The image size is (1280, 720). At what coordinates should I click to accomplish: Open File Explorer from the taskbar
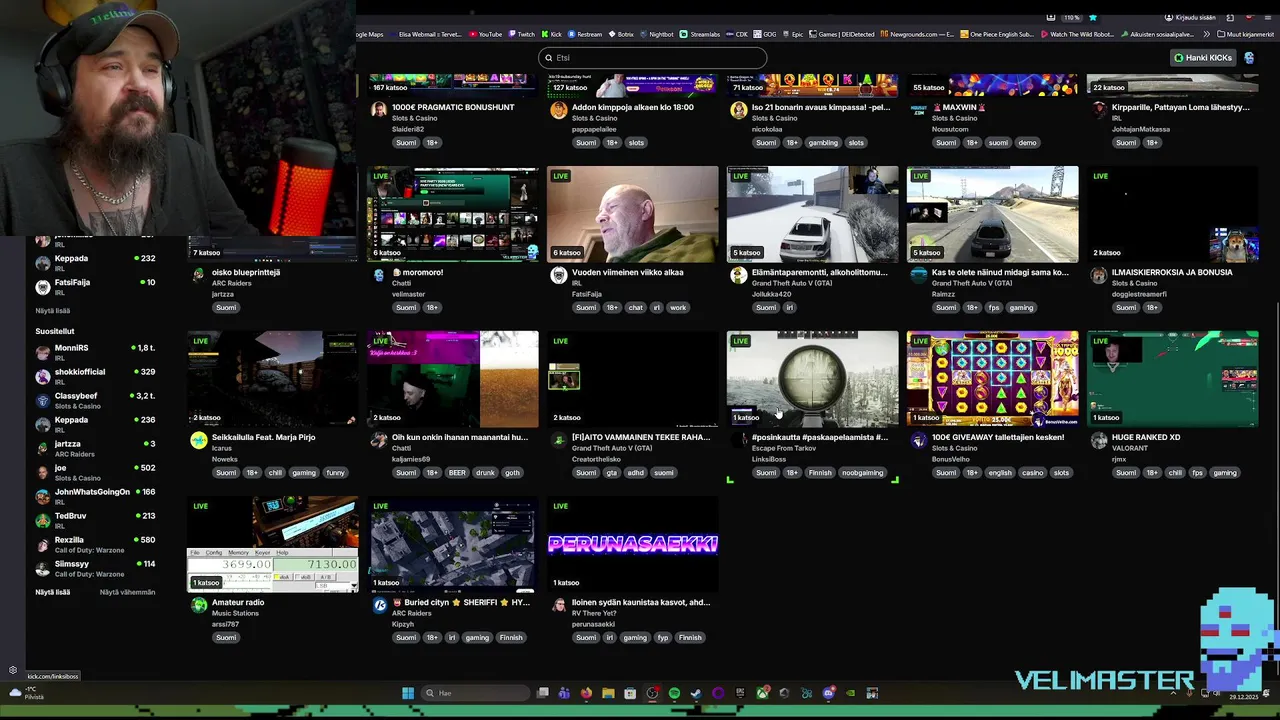tap(608, 693)
